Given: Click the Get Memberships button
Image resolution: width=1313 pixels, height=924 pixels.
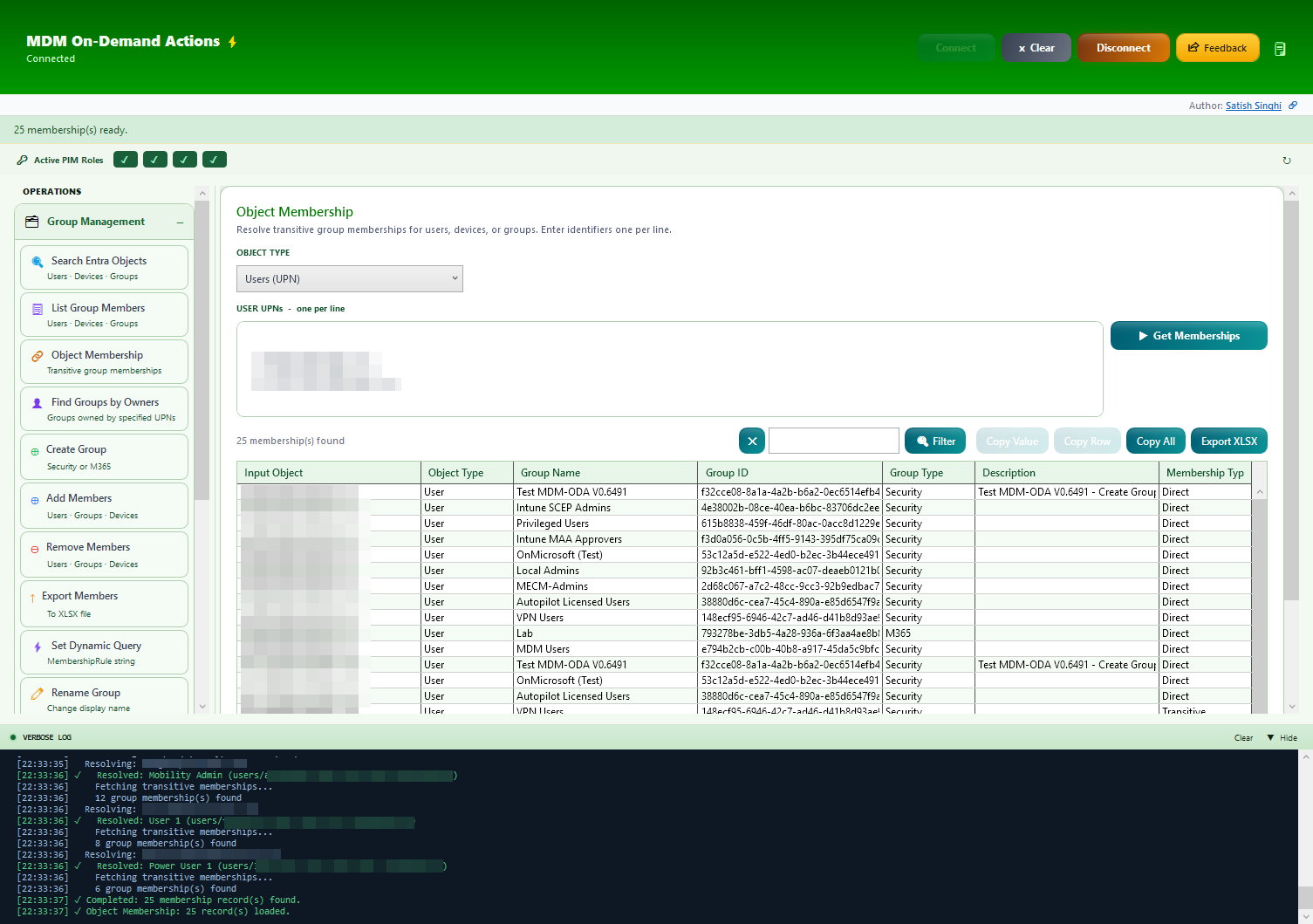Looking at the screenshot, I should (1188, 335).
